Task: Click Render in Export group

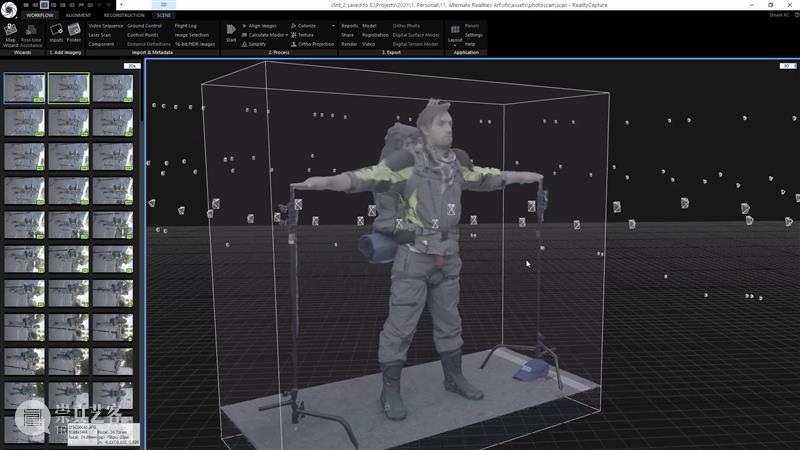Action: [349, 44]
